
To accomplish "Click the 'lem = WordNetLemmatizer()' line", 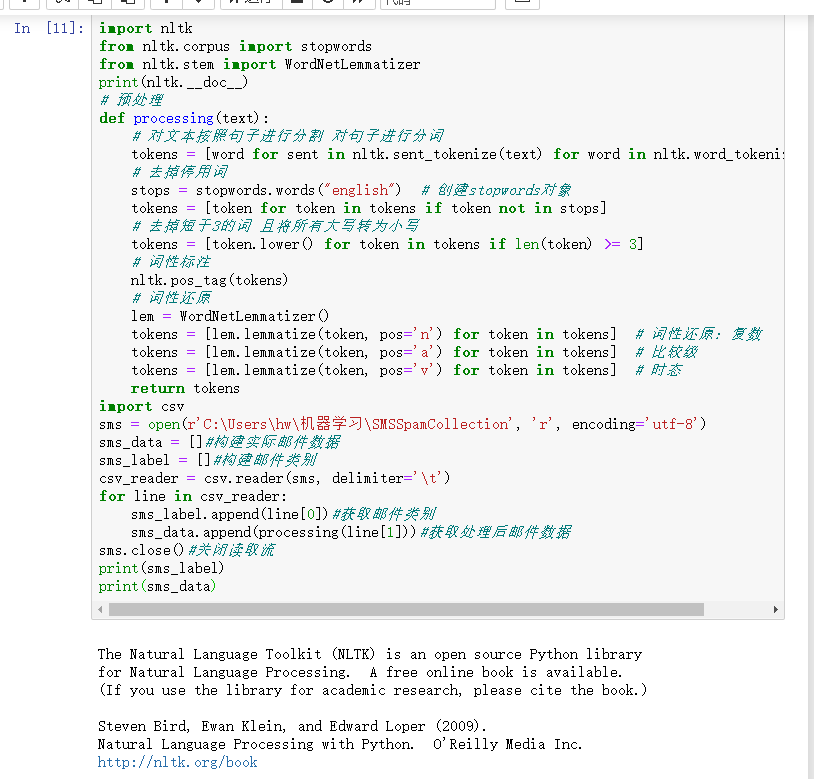I will pos(230,316).
